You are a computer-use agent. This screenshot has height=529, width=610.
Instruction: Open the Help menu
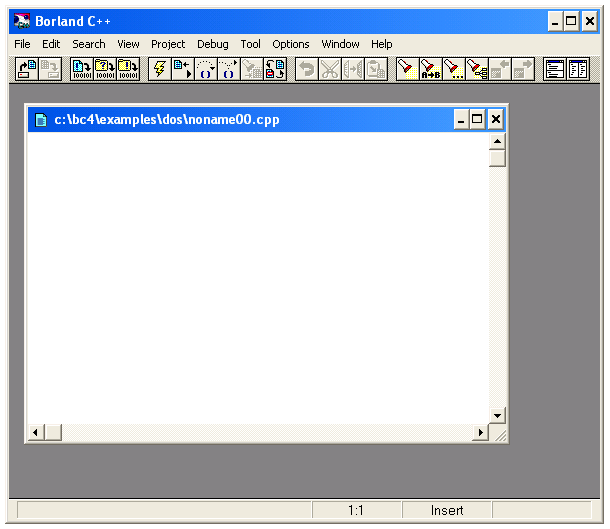pyautogui.click(x=382, y=44)
